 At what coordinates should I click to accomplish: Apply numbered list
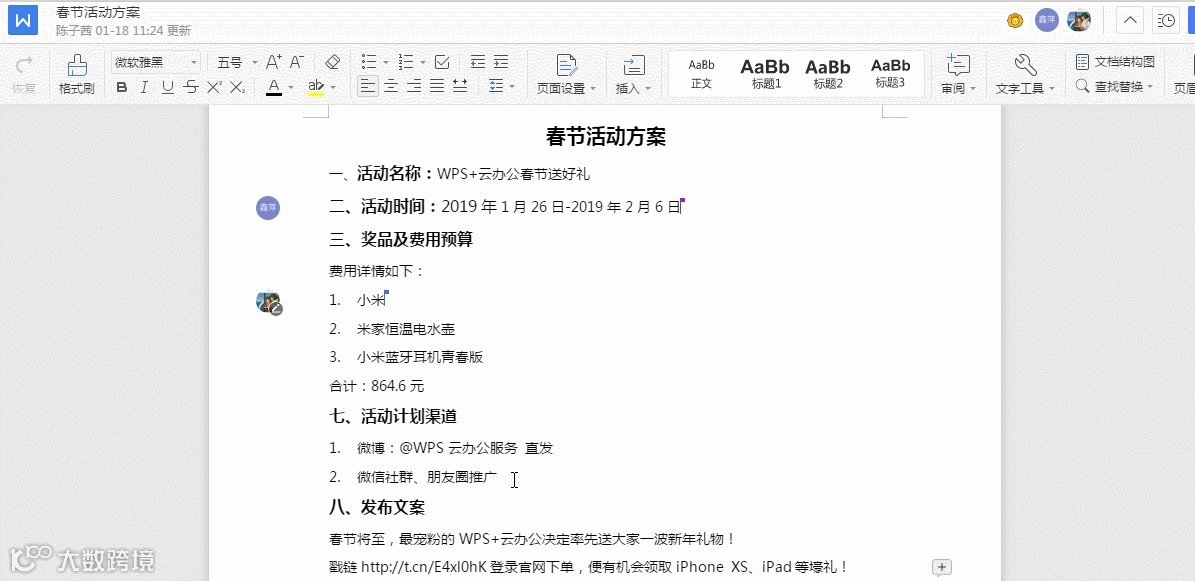tap(407, 62)
